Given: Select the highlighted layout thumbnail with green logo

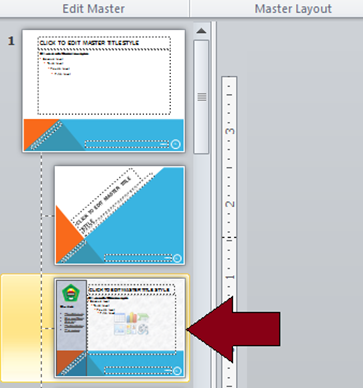Looking at the screenshot, I should 120,328.
